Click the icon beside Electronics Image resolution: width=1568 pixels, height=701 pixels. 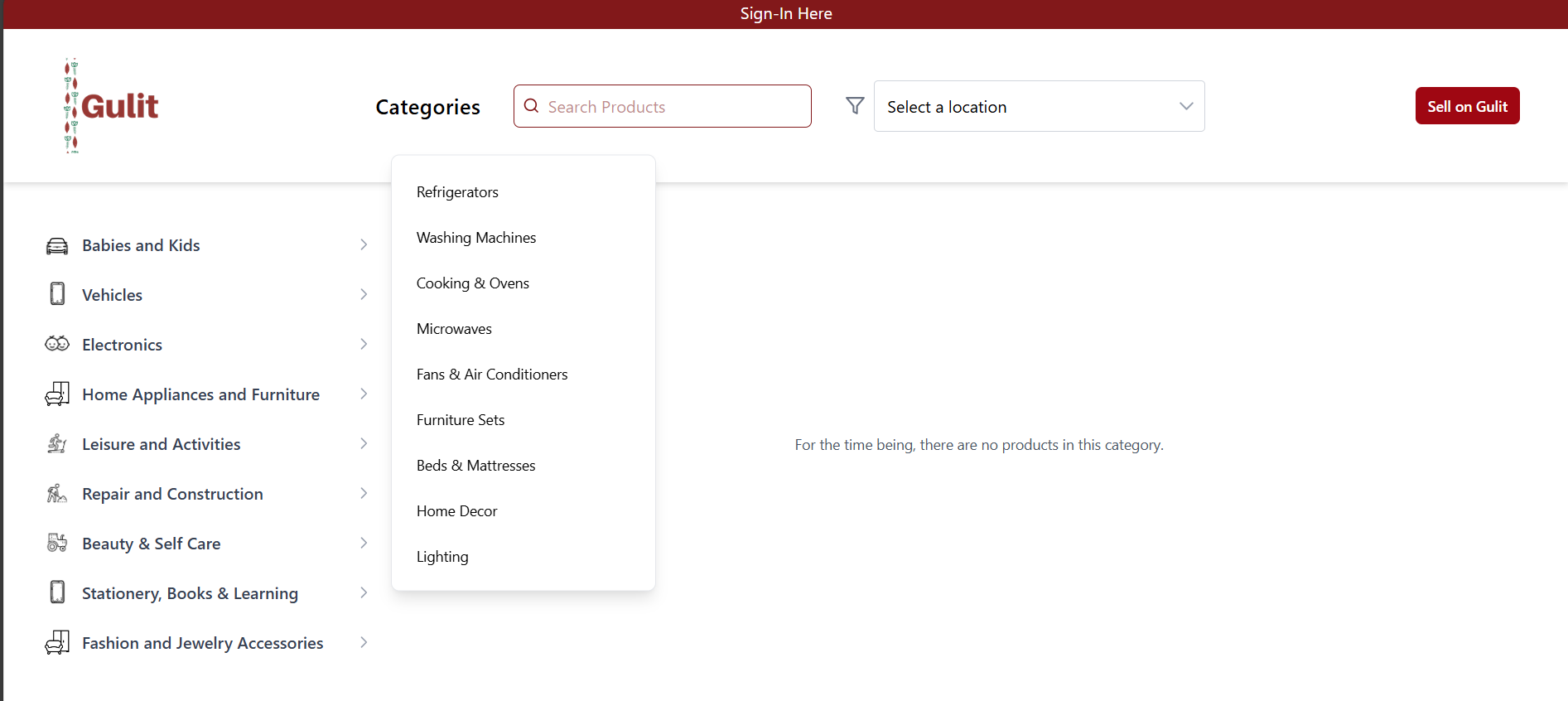(57, 344)
